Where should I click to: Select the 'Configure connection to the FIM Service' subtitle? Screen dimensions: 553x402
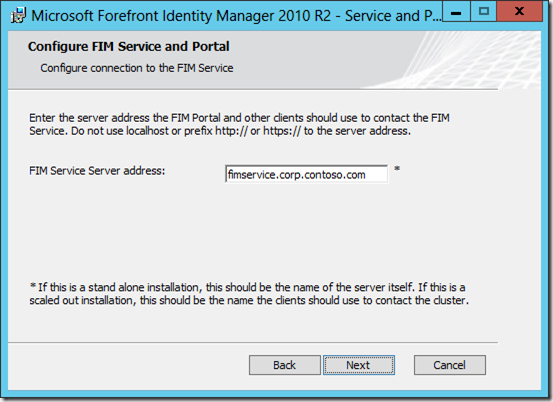pos(137,68)
